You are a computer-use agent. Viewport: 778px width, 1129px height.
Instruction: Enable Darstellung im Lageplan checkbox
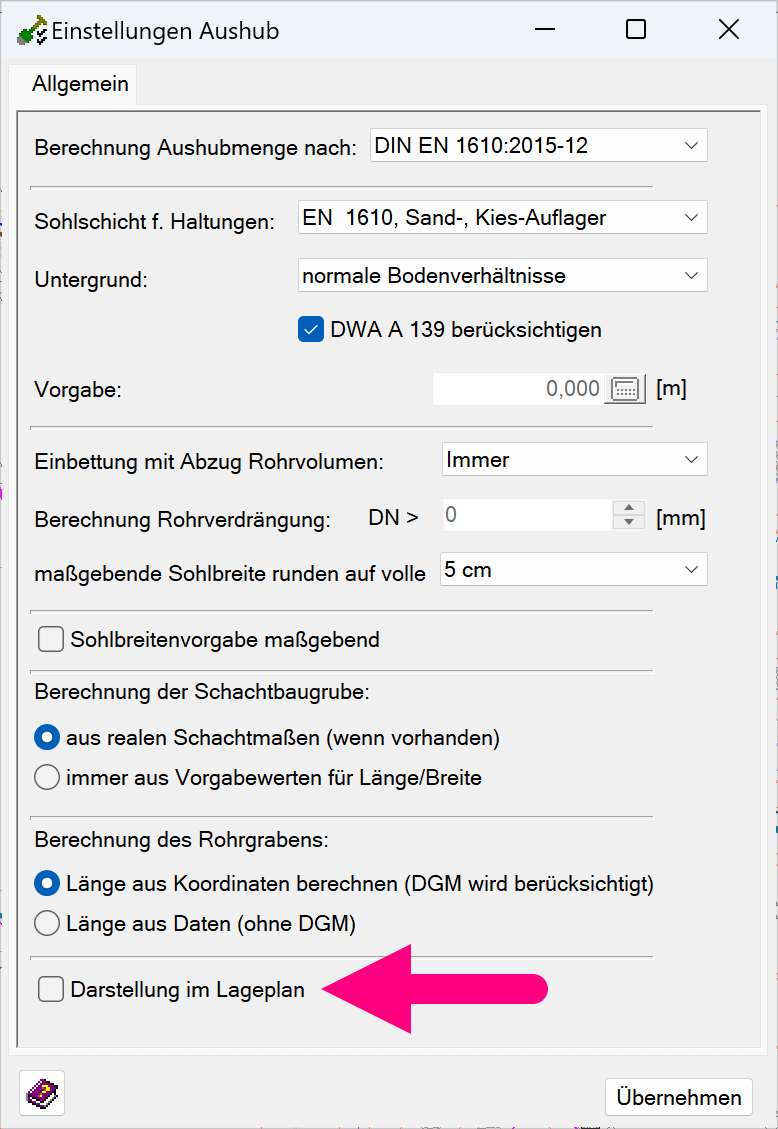coord(50,990)
